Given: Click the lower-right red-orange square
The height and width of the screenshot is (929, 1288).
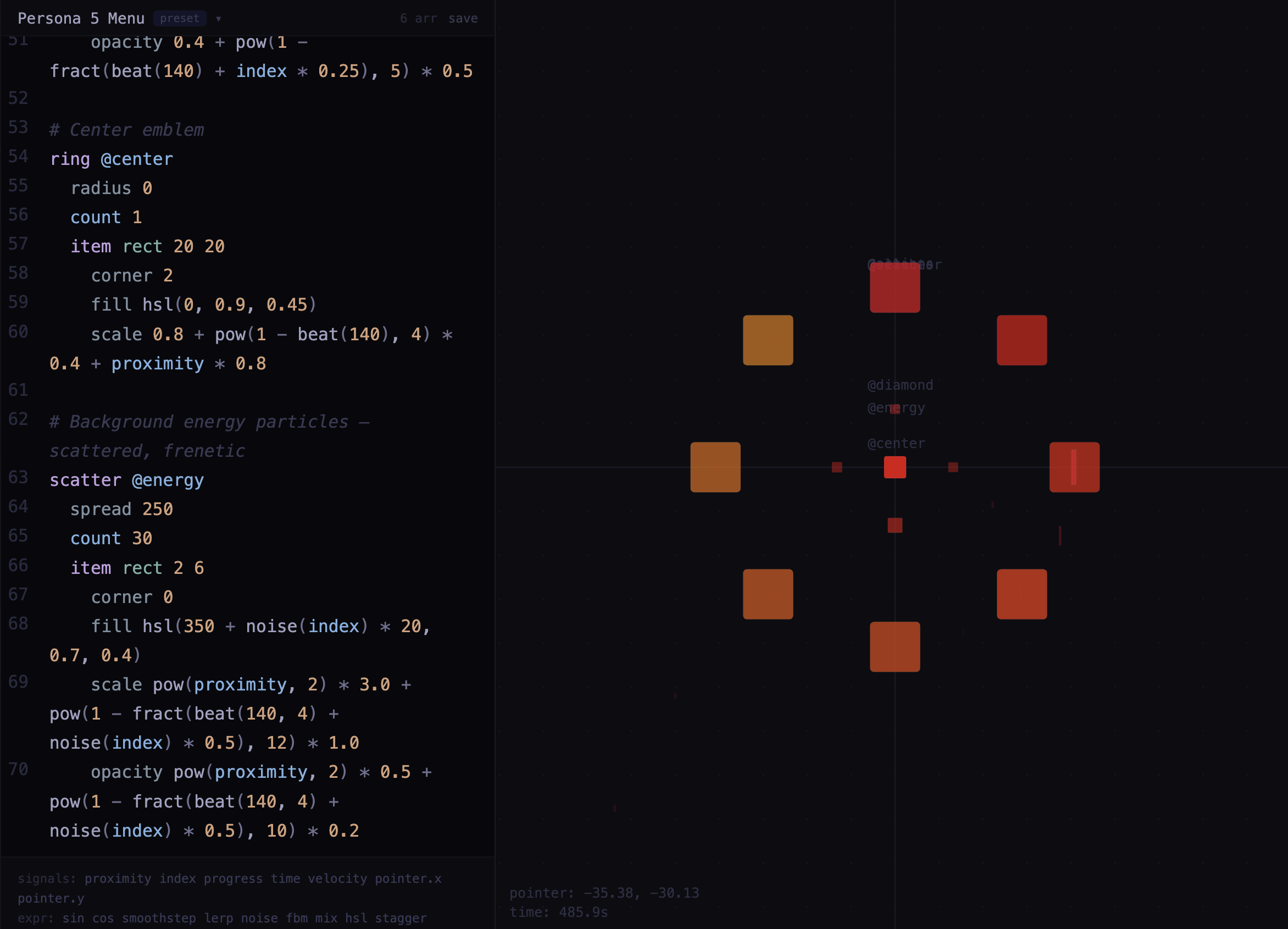Looking at the screenshot, I should (1021, 594).
